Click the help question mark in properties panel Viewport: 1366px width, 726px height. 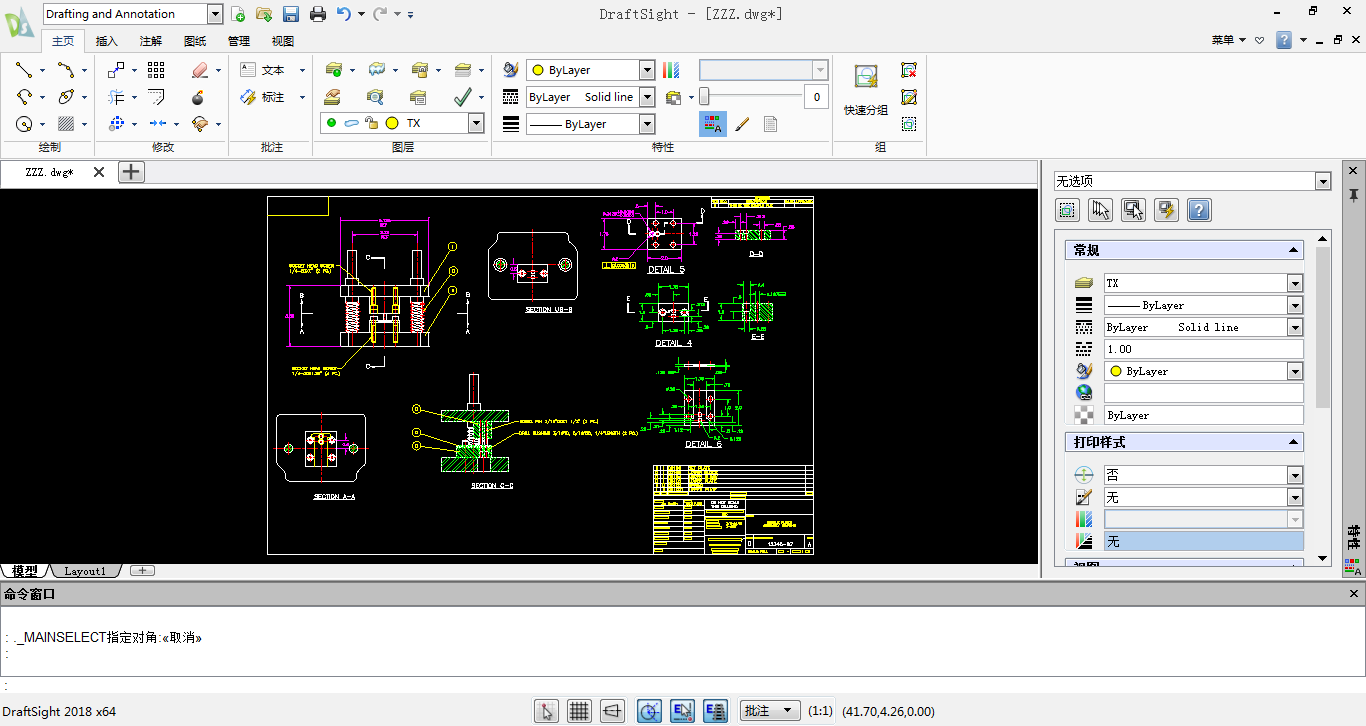pos(1198,210)
